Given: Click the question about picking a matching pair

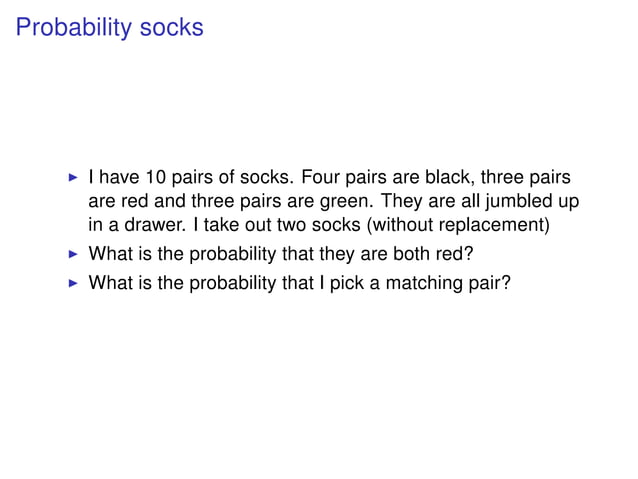Looking at the screenshot, I should click(x=300, y=283).
